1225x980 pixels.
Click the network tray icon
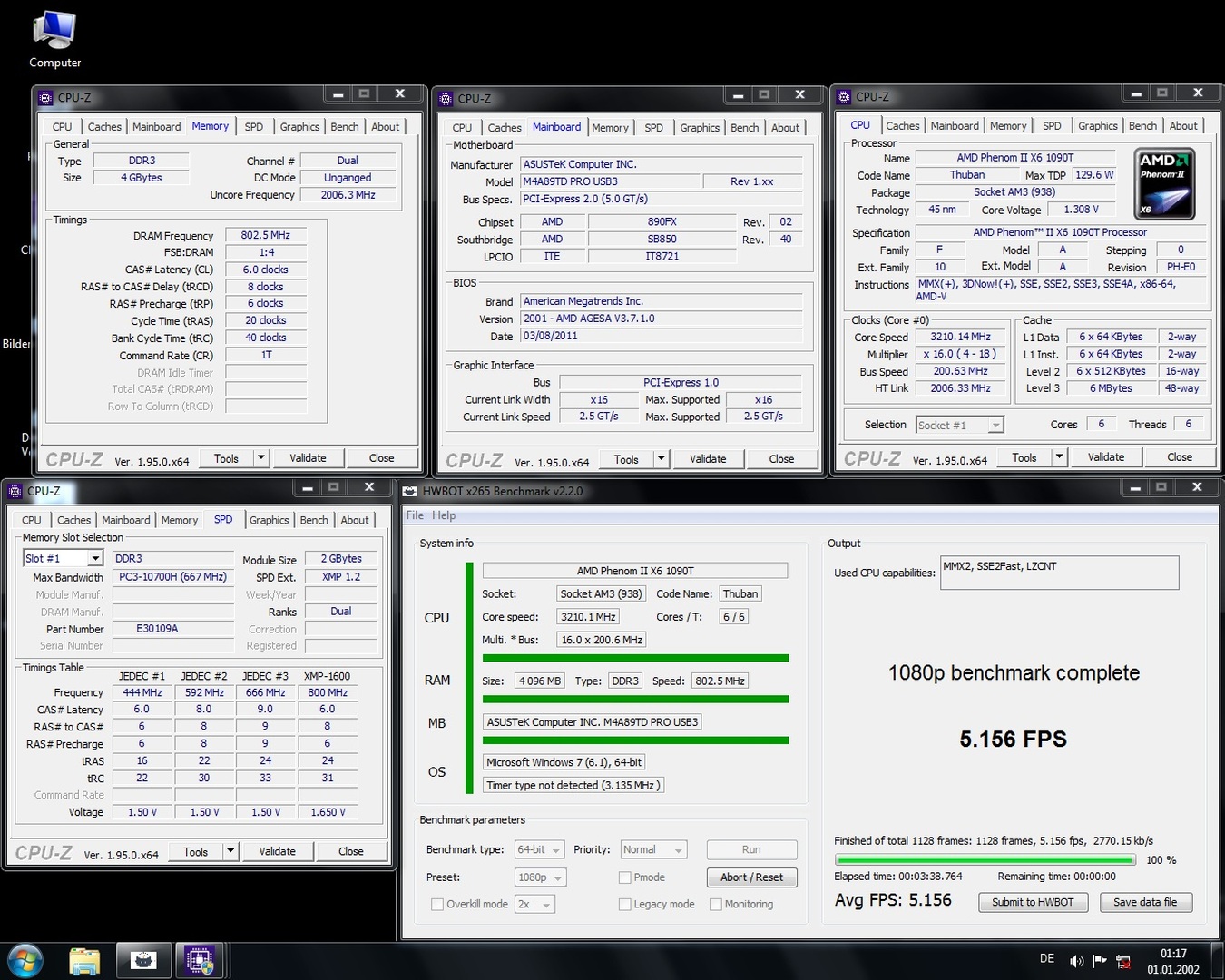[1122, 961]
